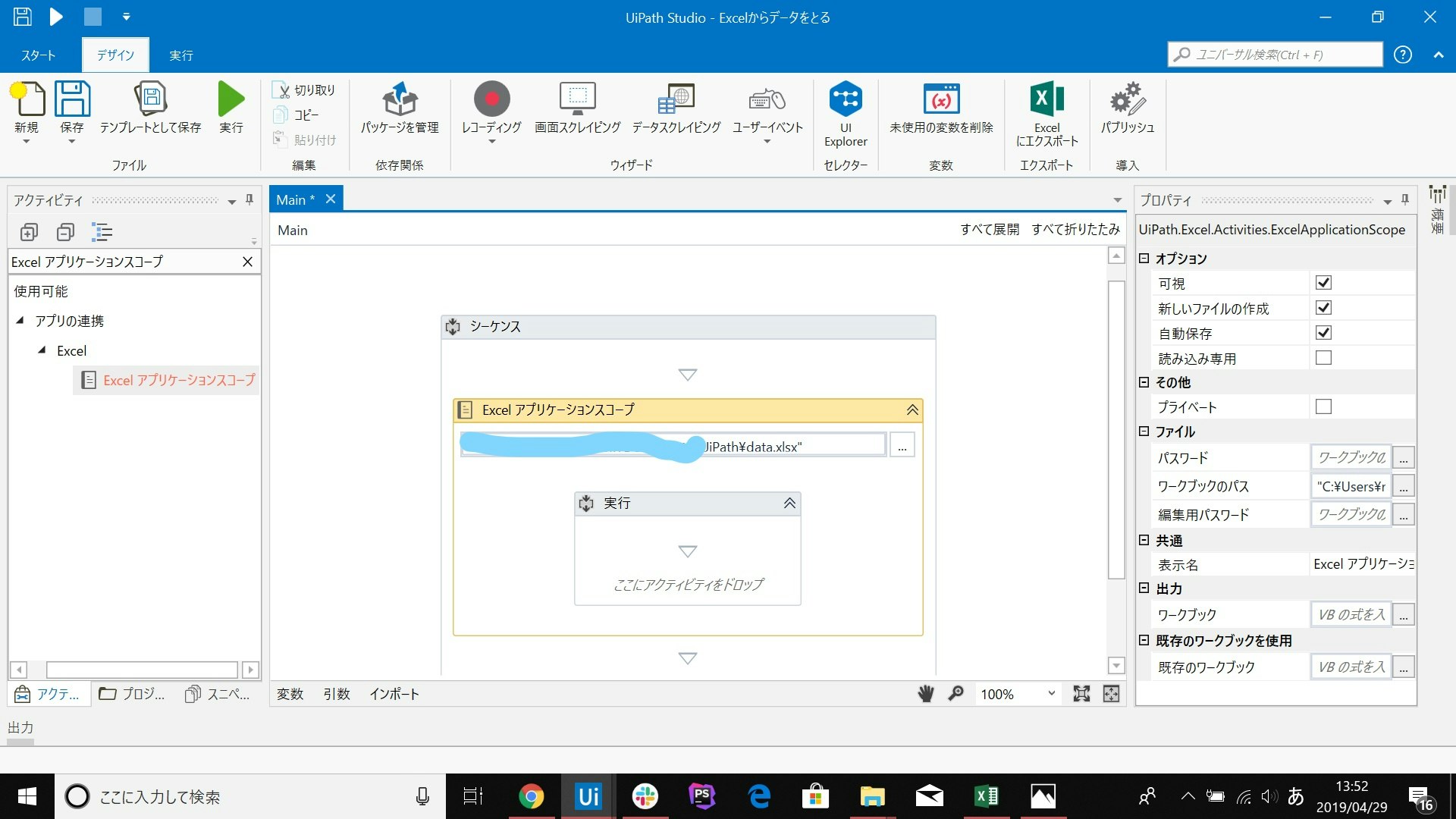Toggle 可視 checkbox

(1323, 282)
